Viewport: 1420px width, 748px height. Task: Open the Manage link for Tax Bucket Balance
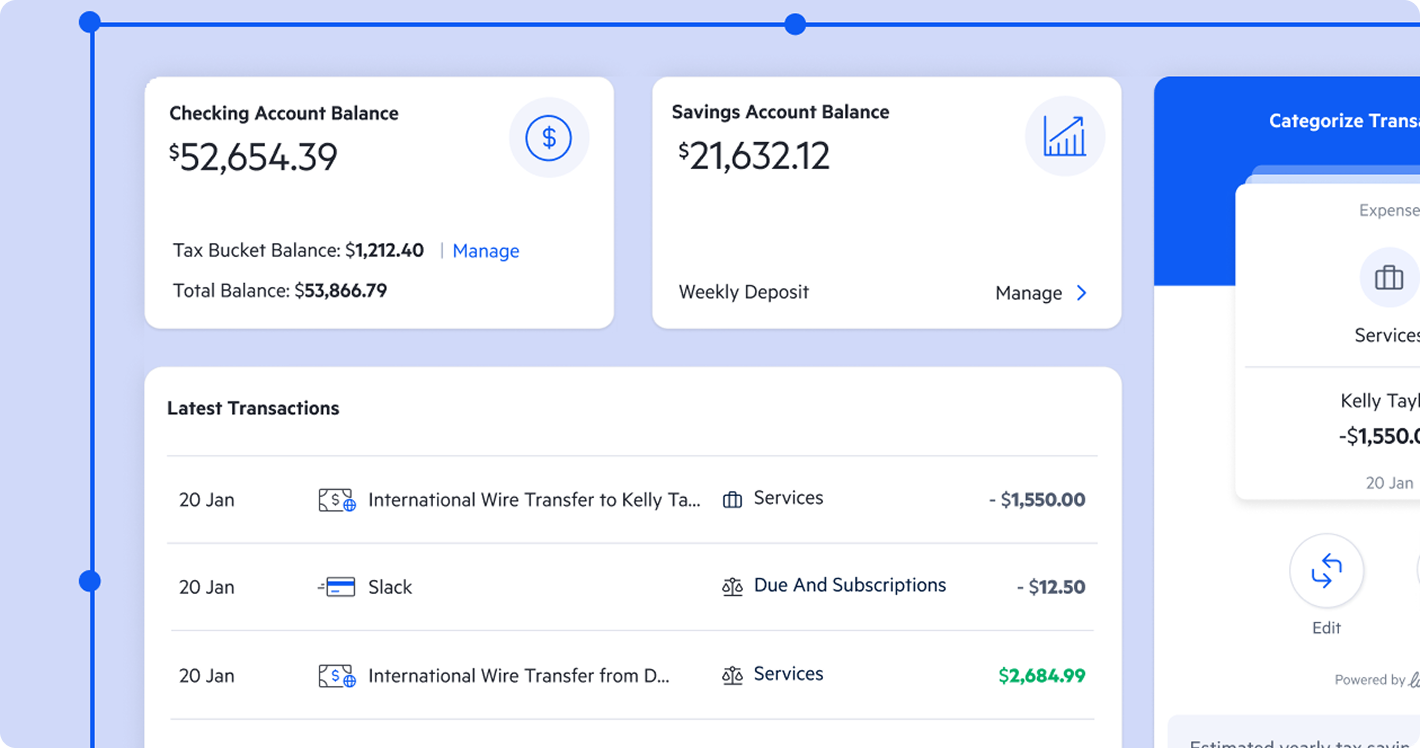(x=486, y=251)
